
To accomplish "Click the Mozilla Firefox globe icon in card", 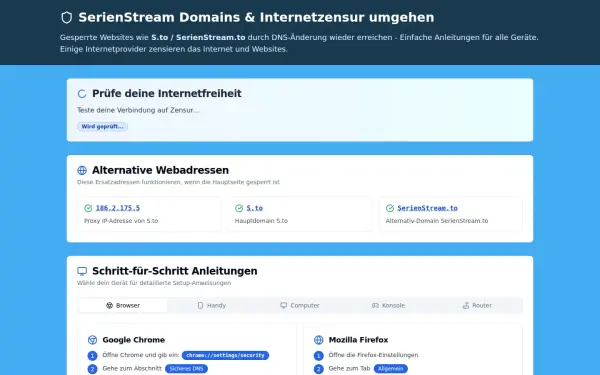I will [x=318, y=340].
